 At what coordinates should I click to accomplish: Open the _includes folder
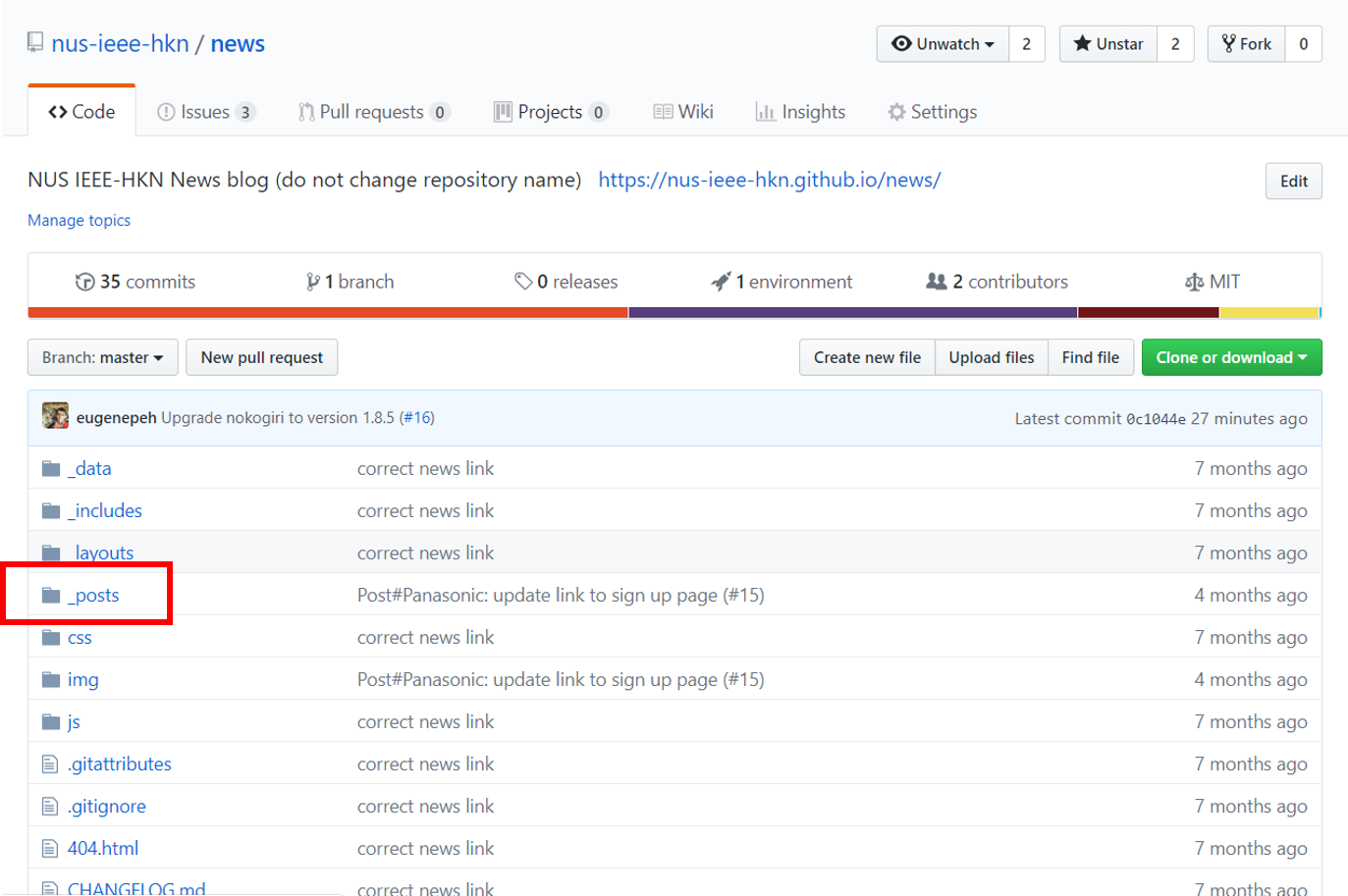[x=105, y=510]
